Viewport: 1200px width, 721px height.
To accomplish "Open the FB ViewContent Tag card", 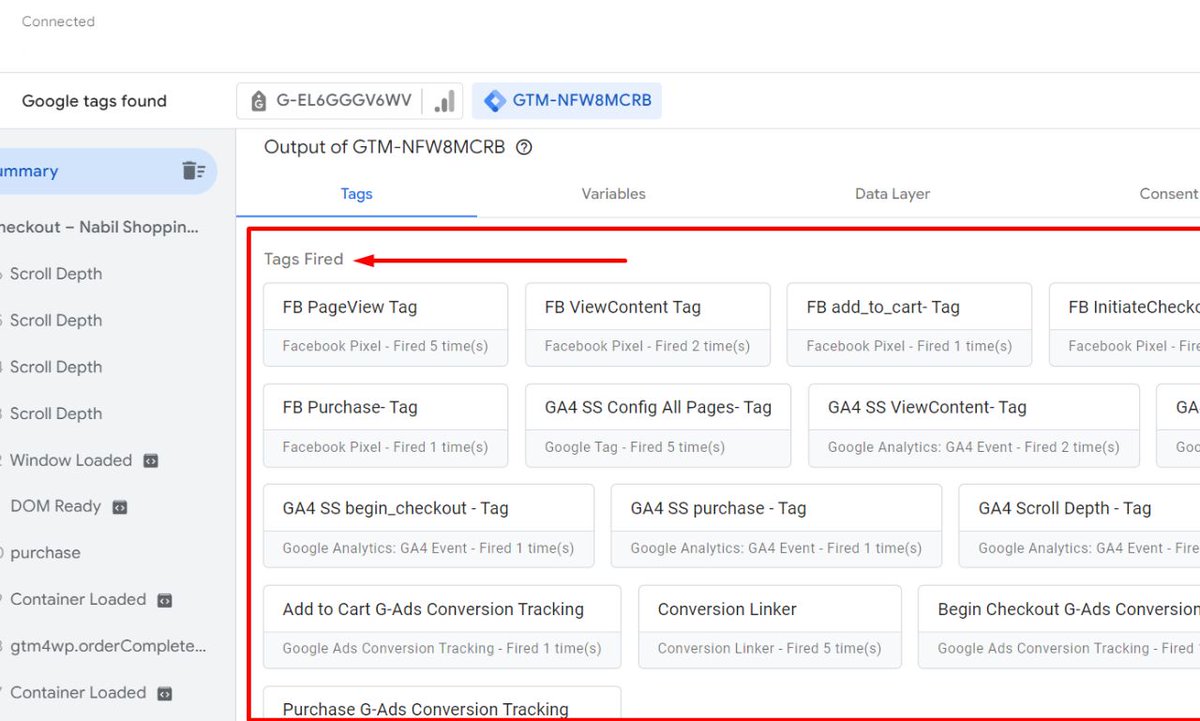I will 647,325.
